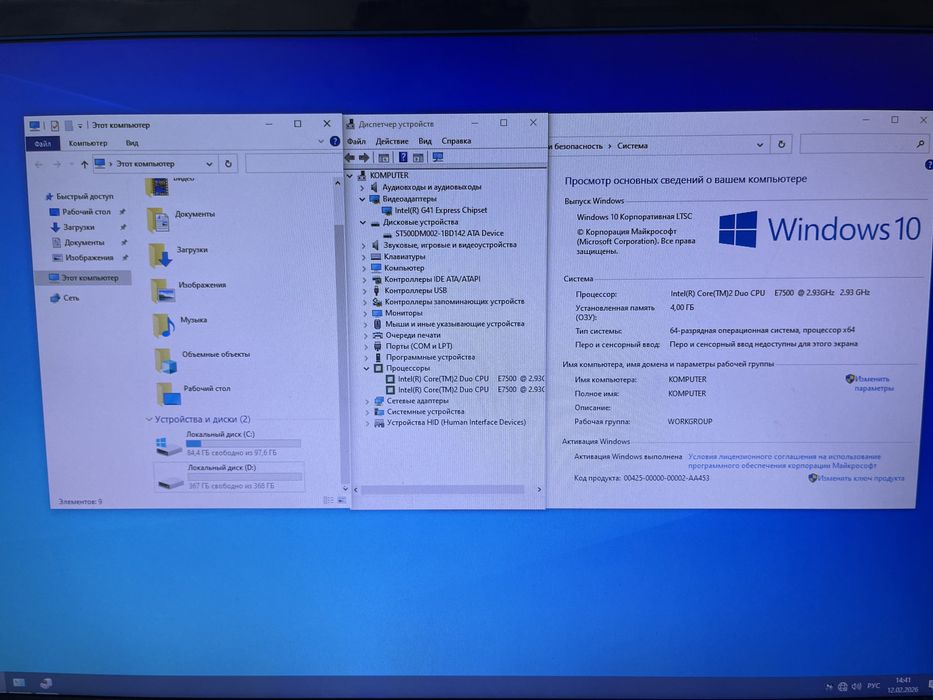Open the Файл menu in Device Manager
This screenshot has height=700, width=933.
356,142
